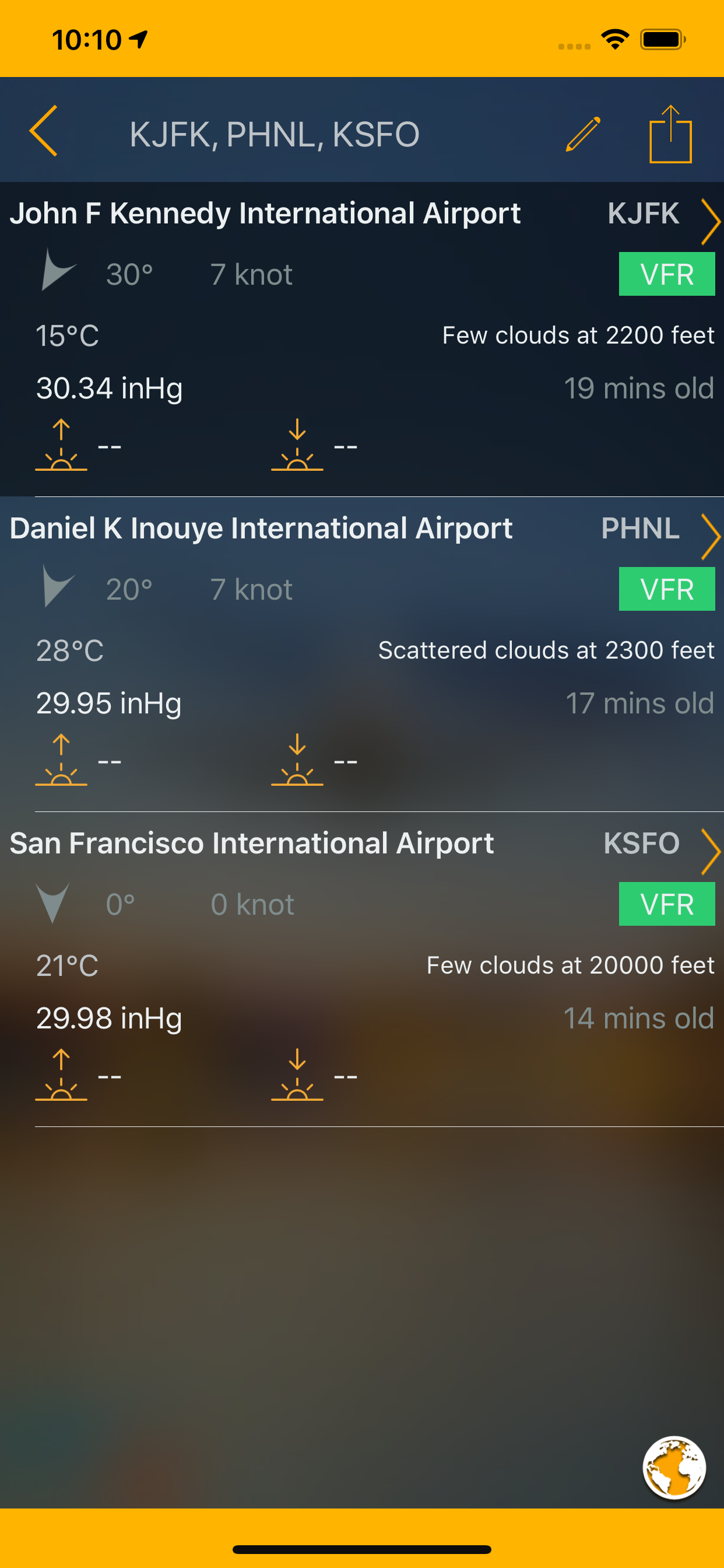Screen dimensions: 724x1568
Task: Expand PHNL details chevron
Action: coord(709,536)
